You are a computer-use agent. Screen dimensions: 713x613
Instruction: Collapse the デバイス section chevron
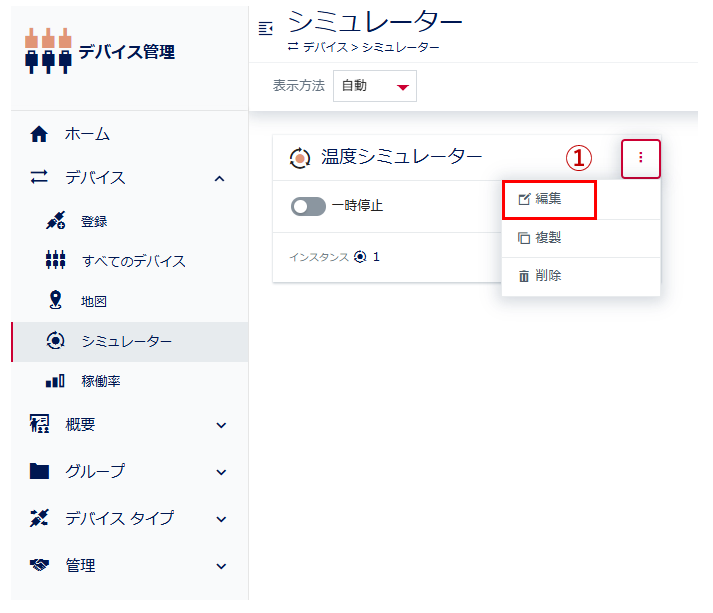pos(220,178)
